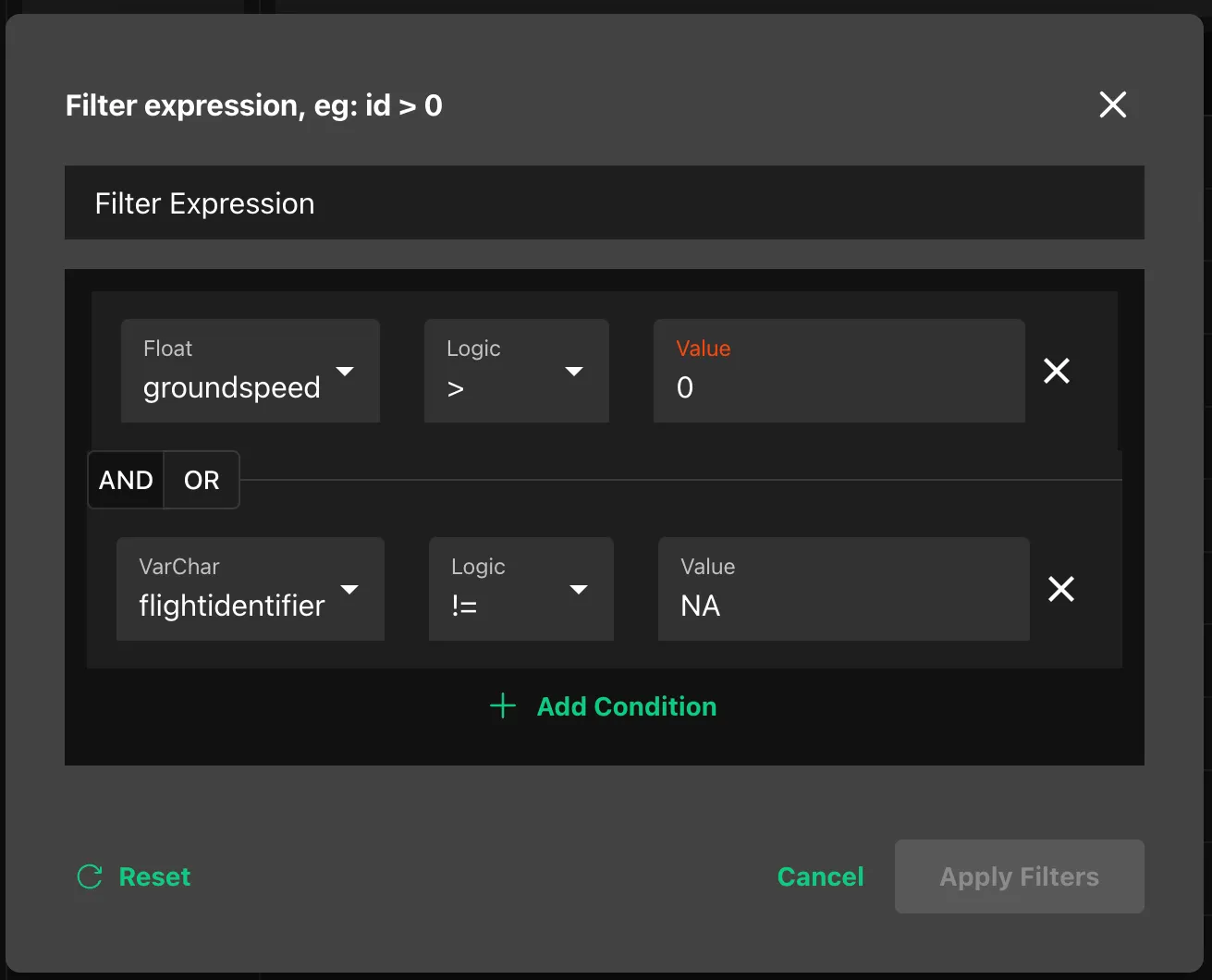Click the Add Condition text link
Screen dimensions: 1212x980
[x=626, y=706]
